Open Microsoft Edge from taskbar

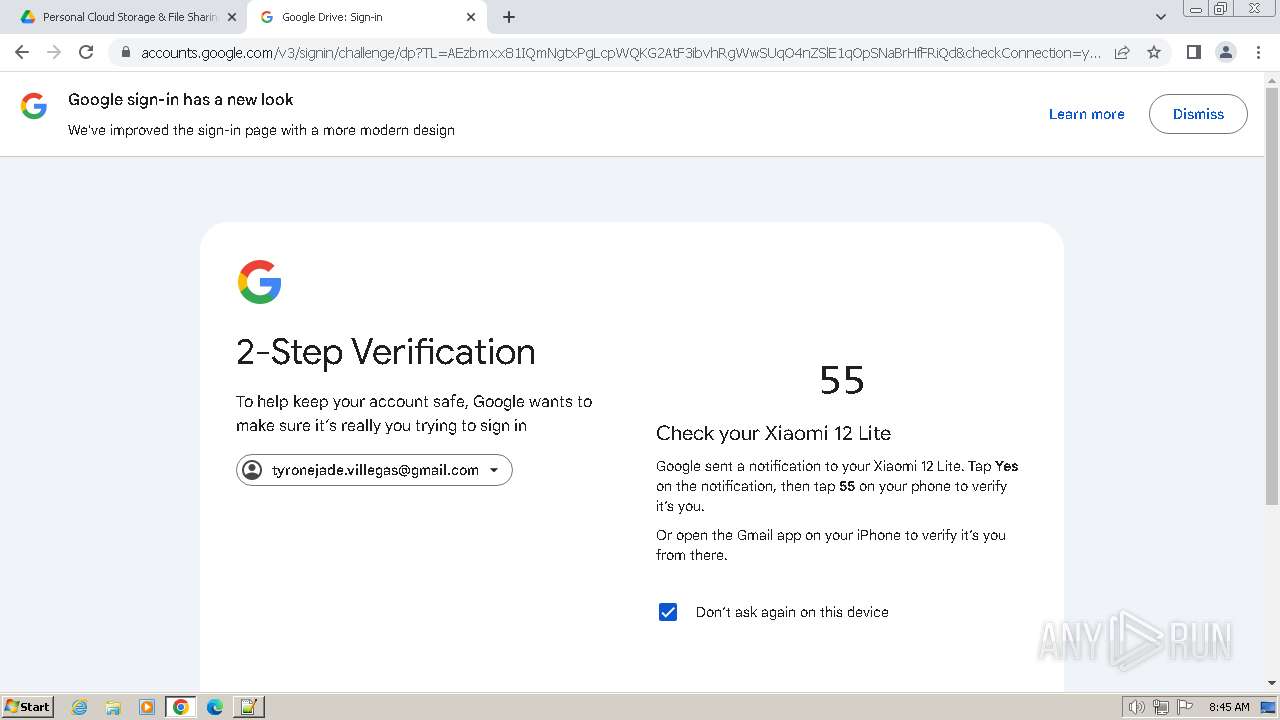click(x=215, y=707)
